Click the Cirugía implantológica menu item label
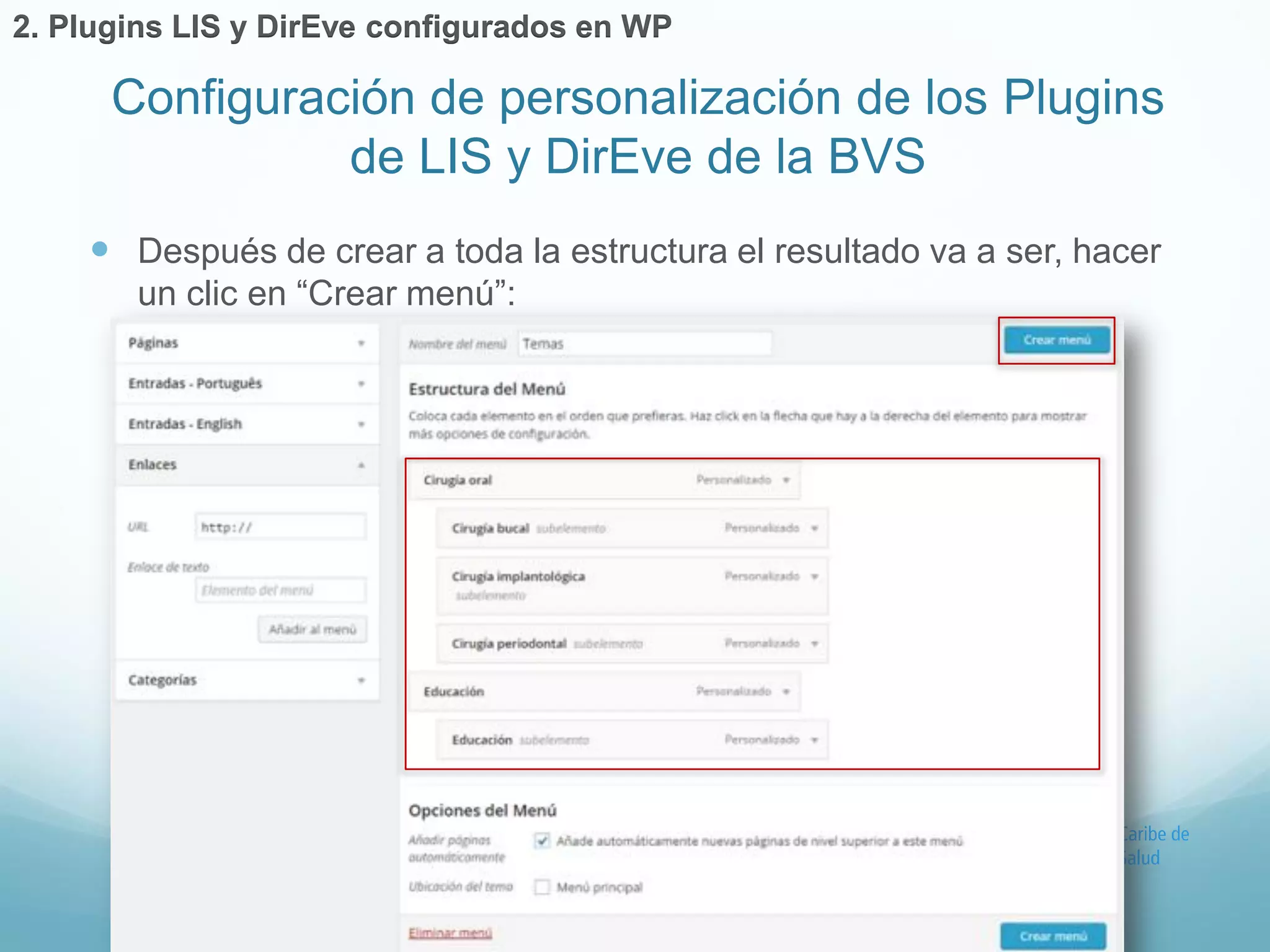 (x=518, y=576)
